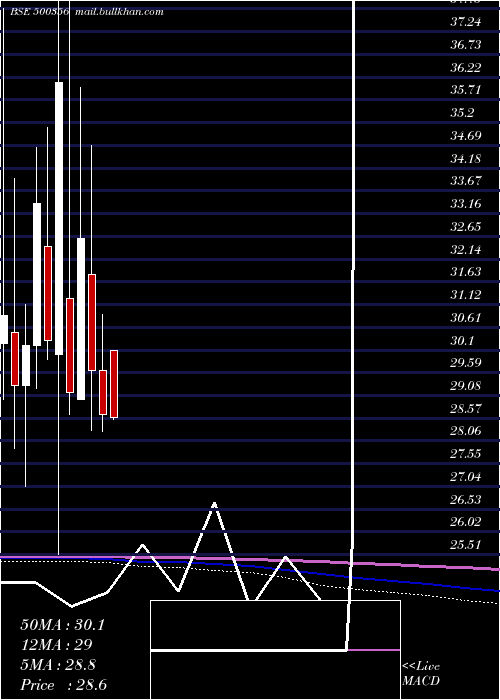Screen dimensions: 500x700
Task: Click the 29.59 price axis label
Action: pos(466,362)
